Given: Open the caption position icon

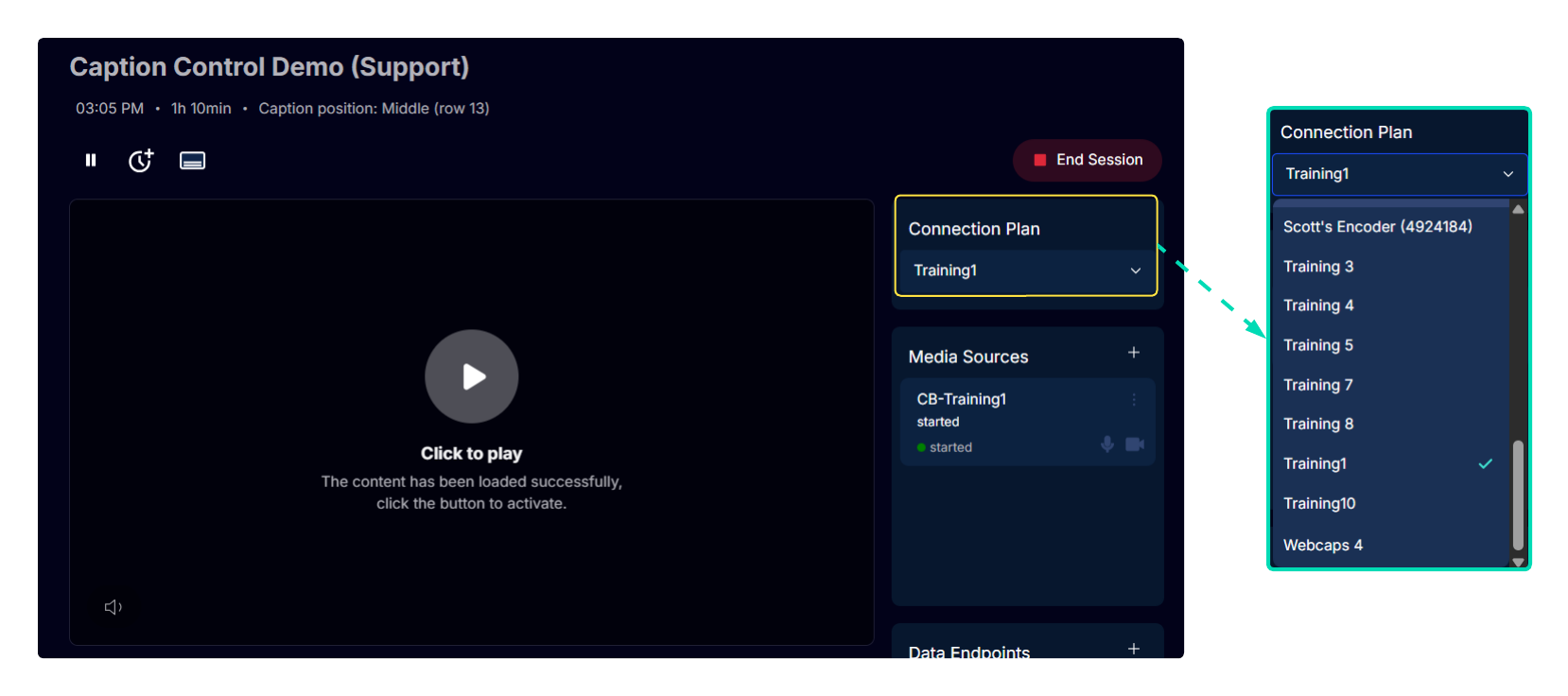Looking at the screenshot, I should point(192,161).
